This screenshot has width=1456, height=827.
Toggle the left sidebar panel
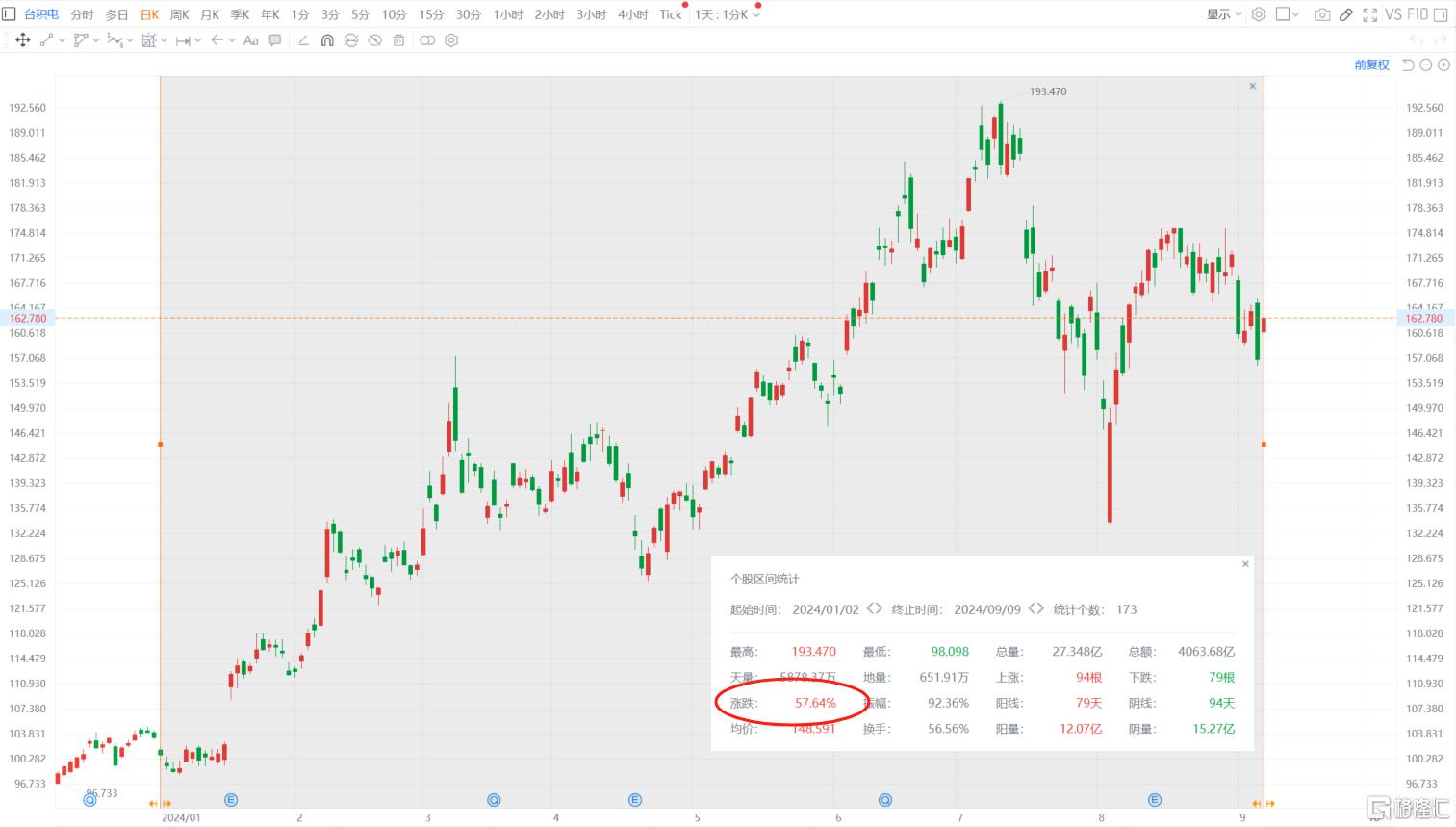pyautogui.click(x=9, y=14)
